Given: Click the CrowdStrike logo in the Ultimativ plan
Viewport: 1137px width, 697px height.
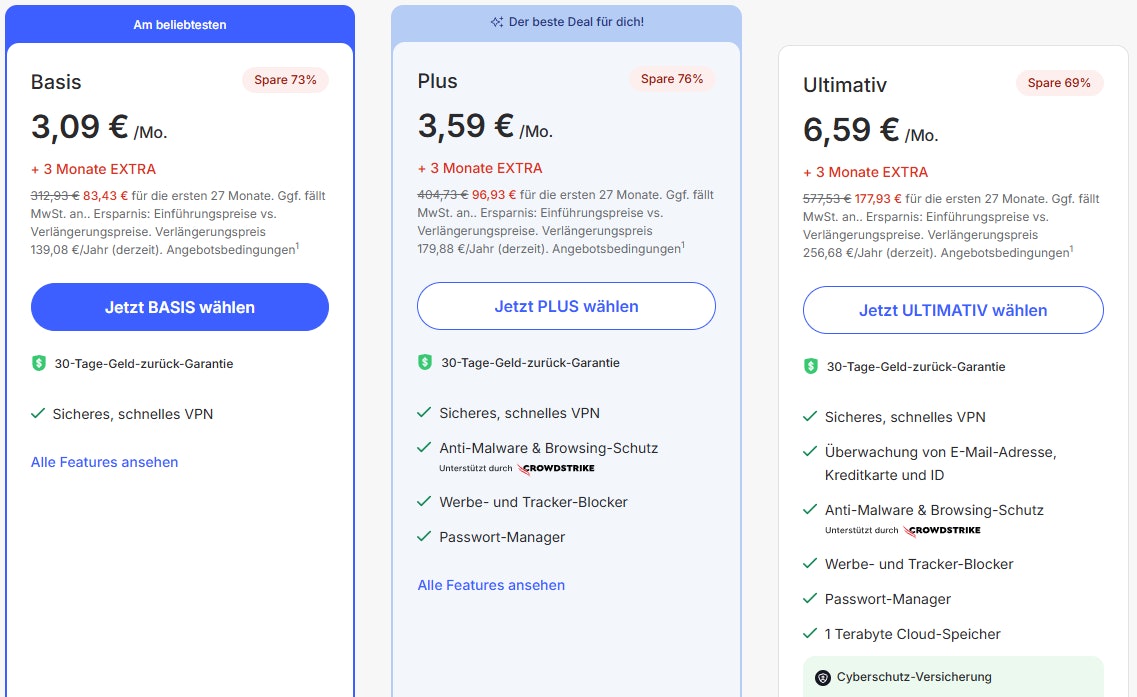Looking at the screenshot, I should (942, 530).
